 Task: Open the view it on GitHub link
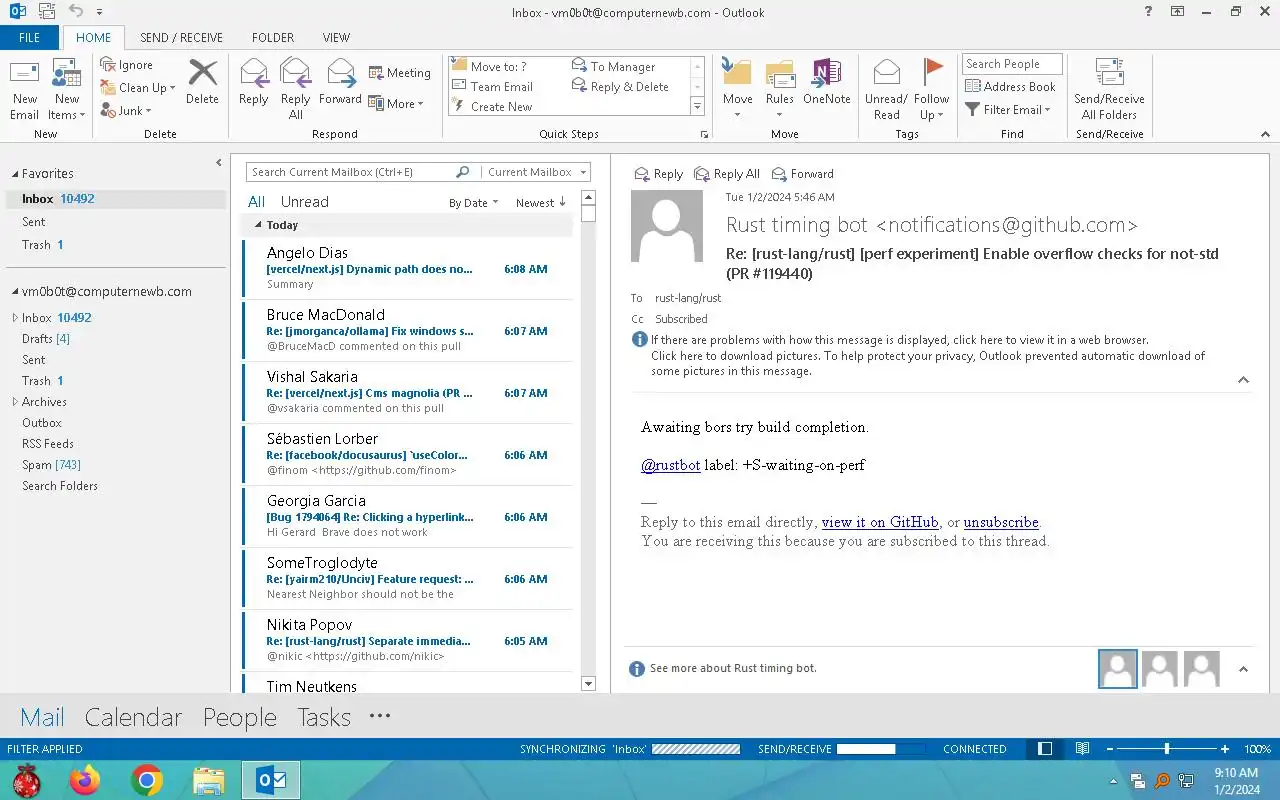[880, 522]
